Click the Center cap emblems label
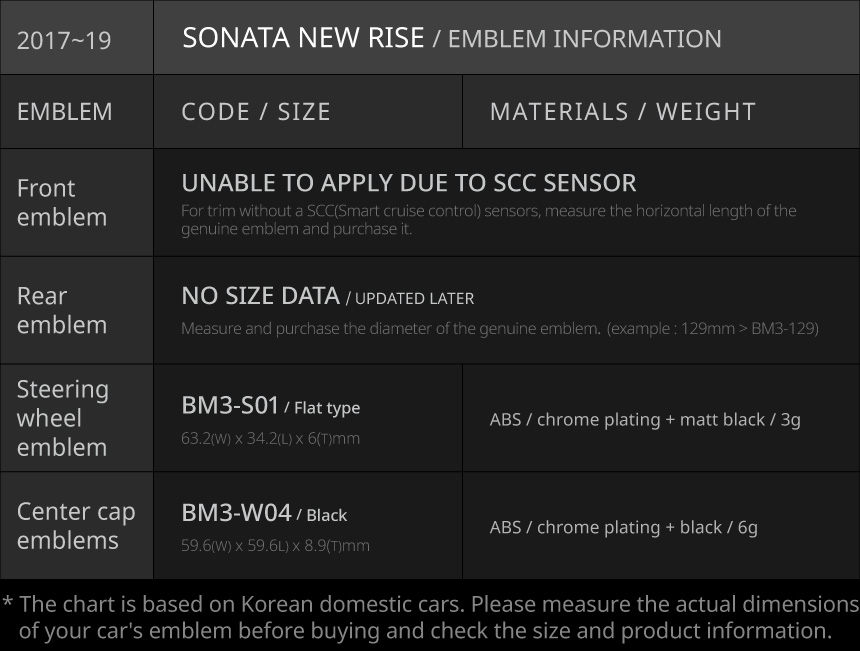The image size is (860, 651). (x=76, y=526)
